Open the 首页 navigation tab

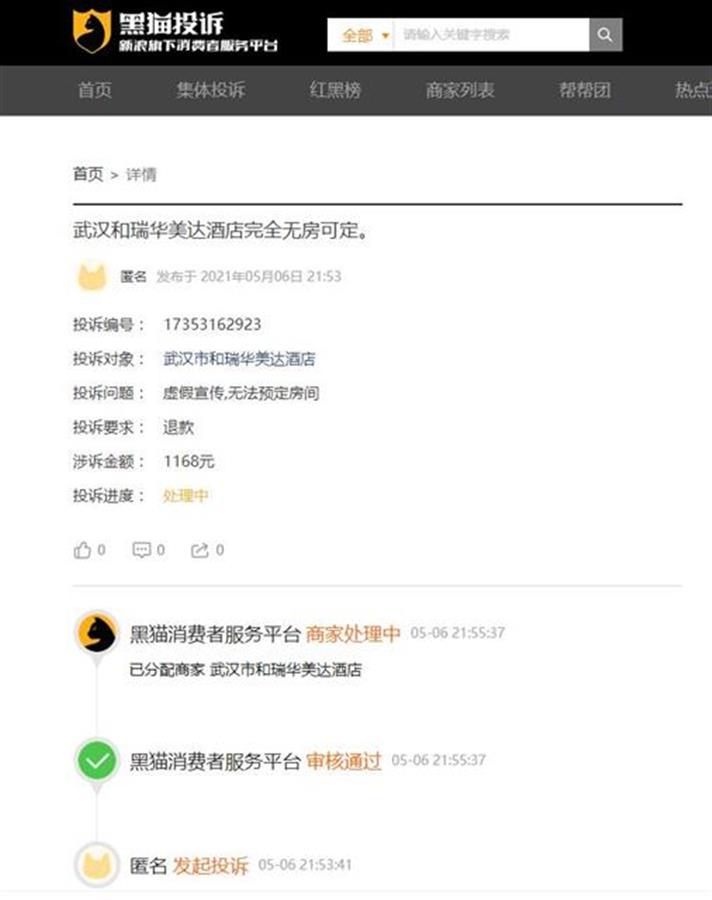(95, 90)
